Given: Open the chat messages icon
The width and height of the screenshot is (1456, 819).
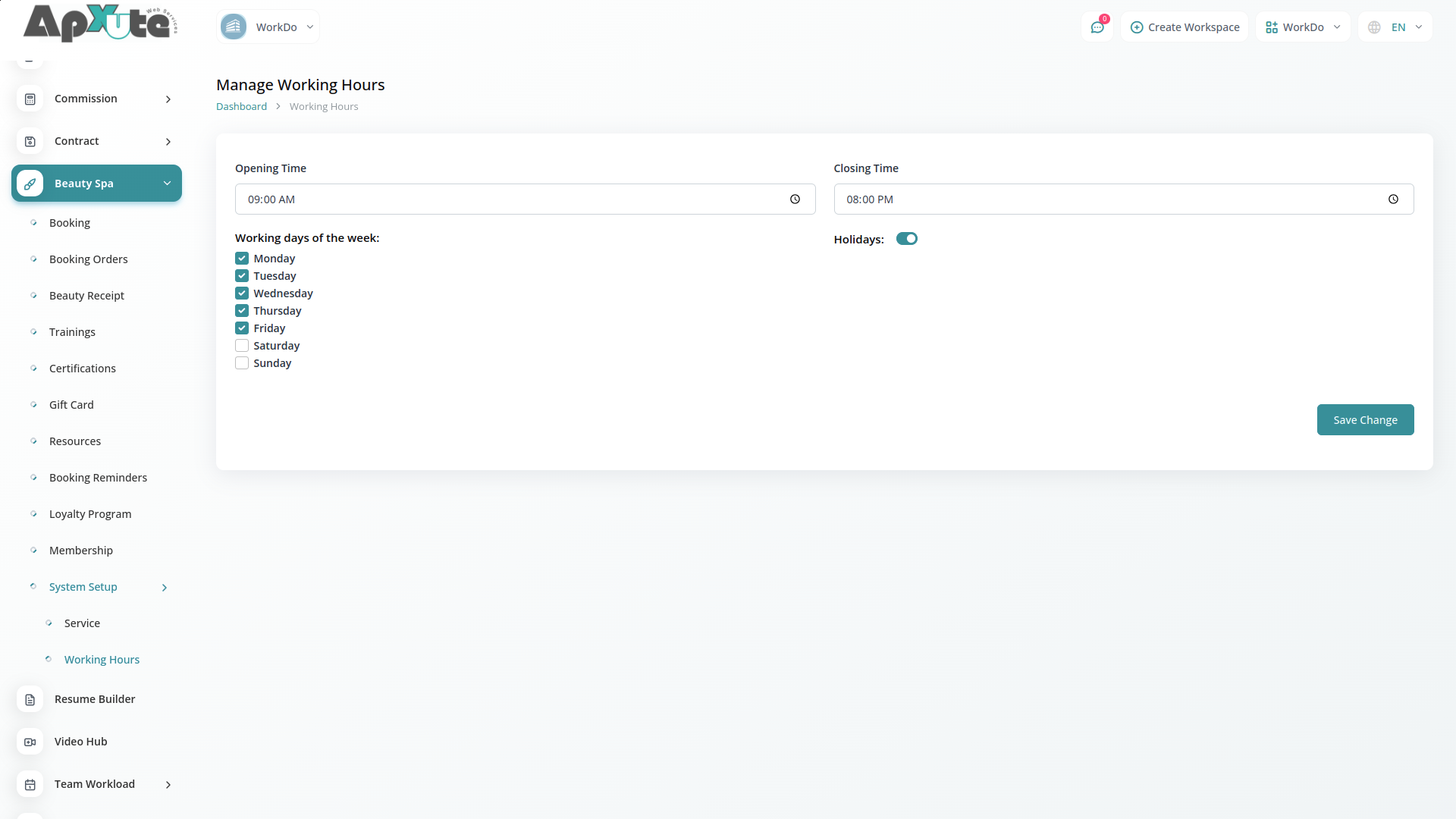Looking at the screenshot, I should (x=1097, y=27).
